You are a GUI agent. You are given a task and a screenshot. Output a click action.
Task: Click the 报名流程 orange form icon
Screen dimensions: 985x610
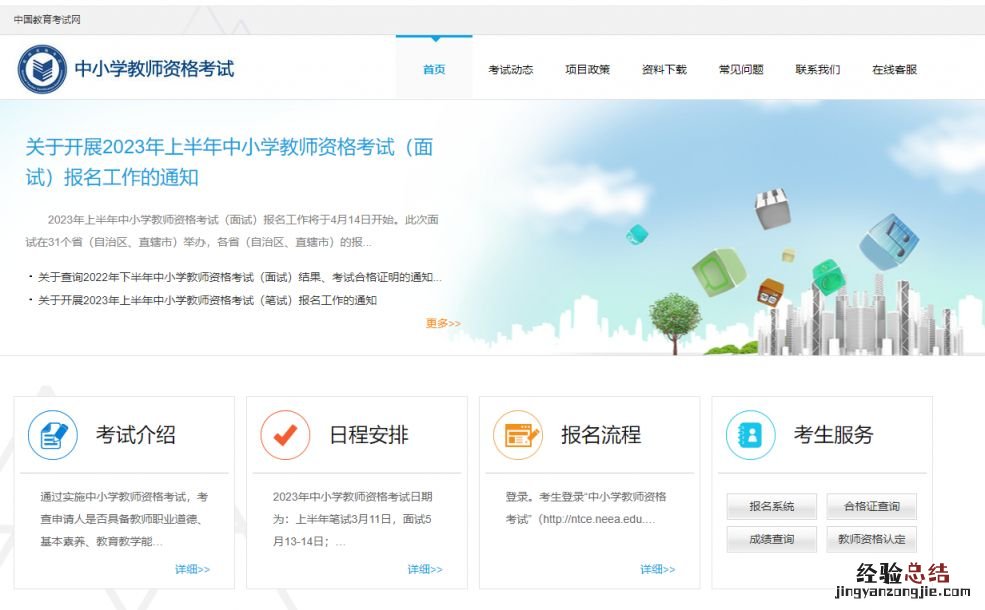coord(518,435)
